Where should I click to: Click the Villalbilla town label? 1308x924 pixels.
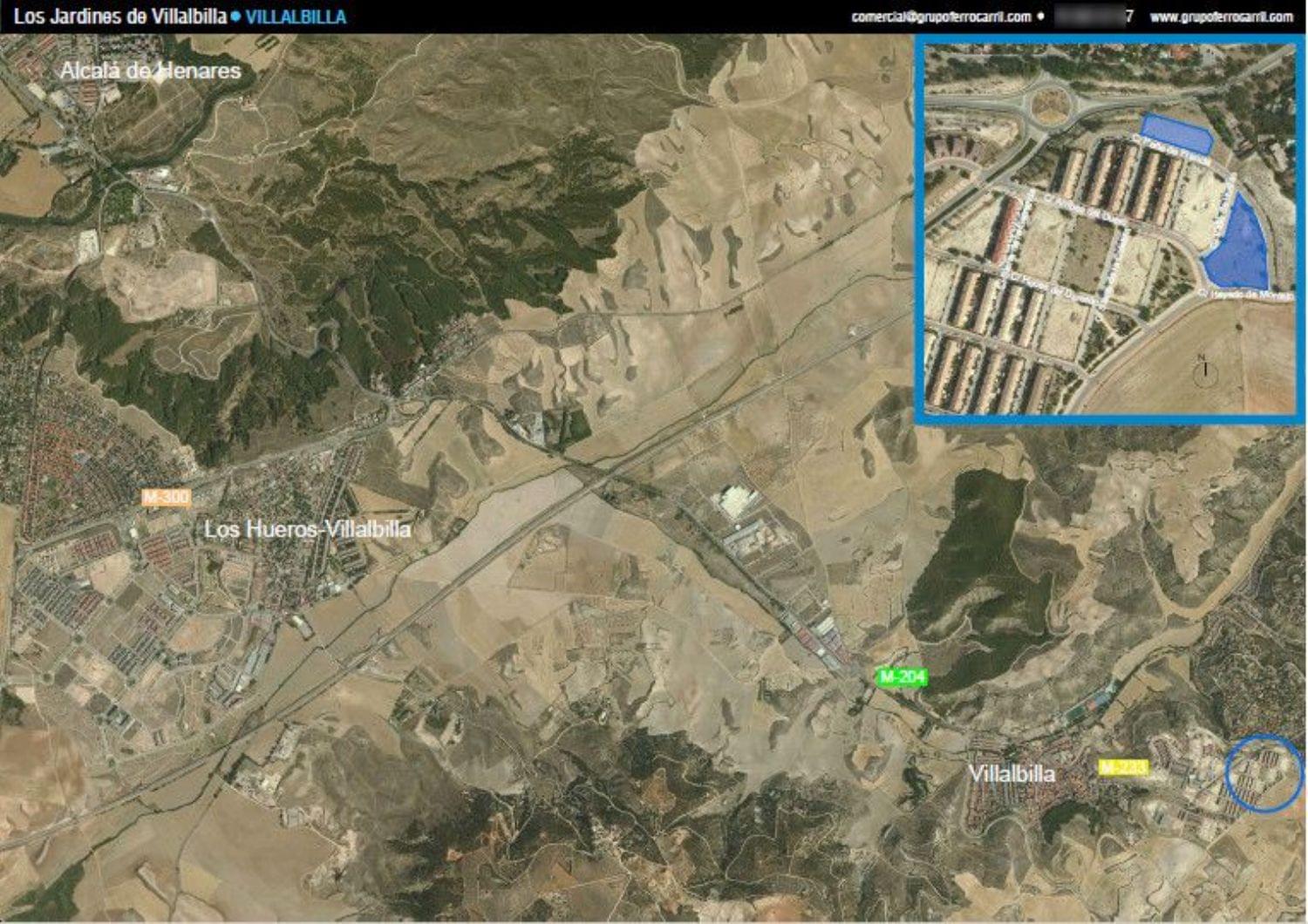(x=1012, y=773)
